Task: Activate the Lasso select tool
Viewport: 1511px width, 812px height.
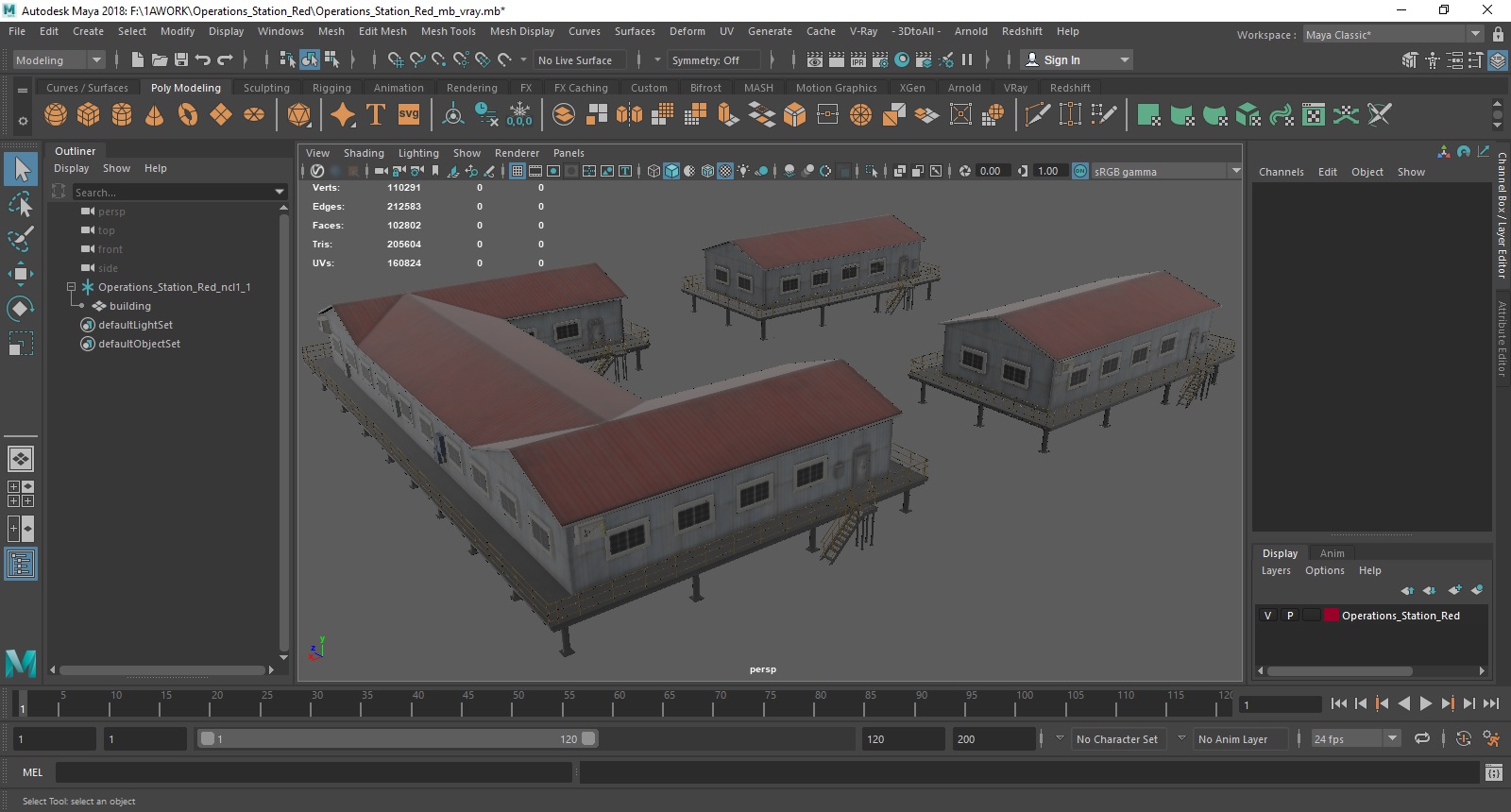Action: coord(21,204)
